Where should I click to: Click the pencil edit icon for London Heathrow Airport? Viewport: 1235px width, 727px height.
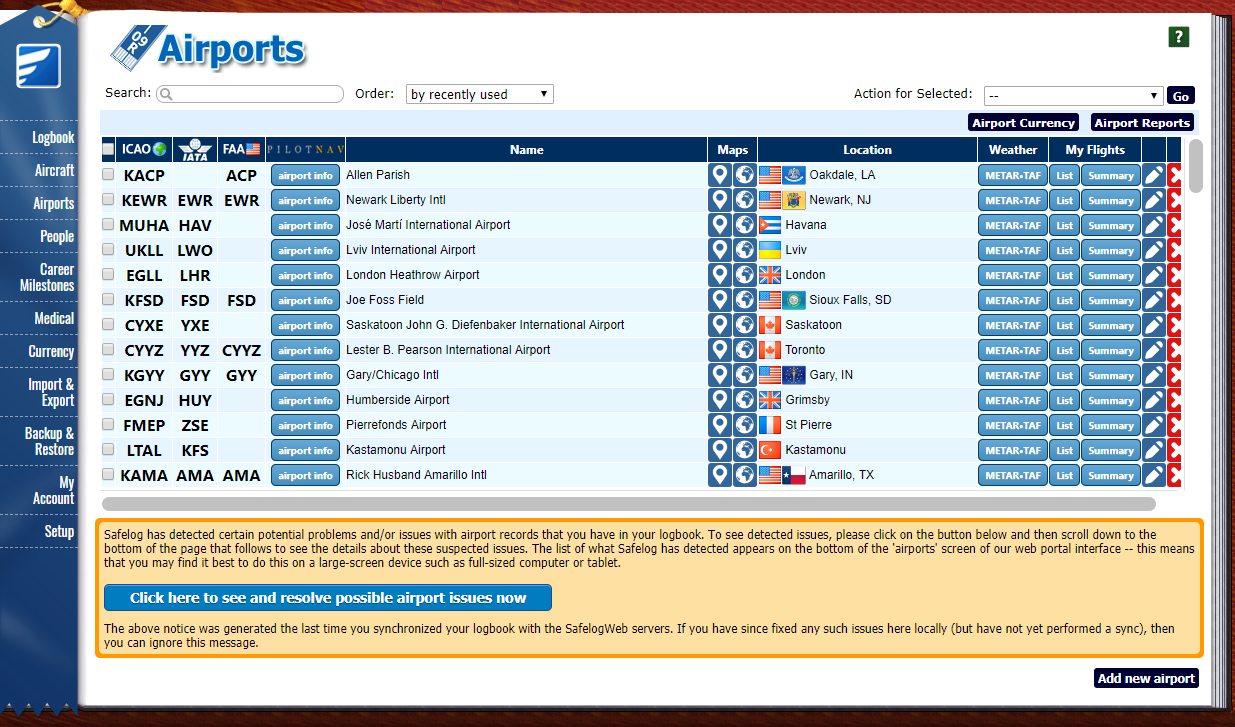coord(1153,275)
